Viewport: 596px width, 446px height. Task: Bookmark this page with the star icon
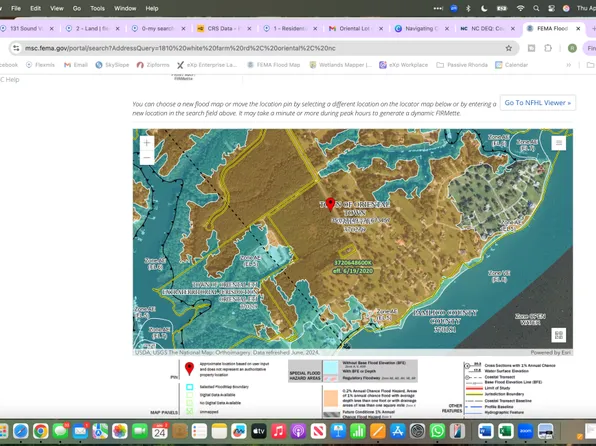[509, 48]
